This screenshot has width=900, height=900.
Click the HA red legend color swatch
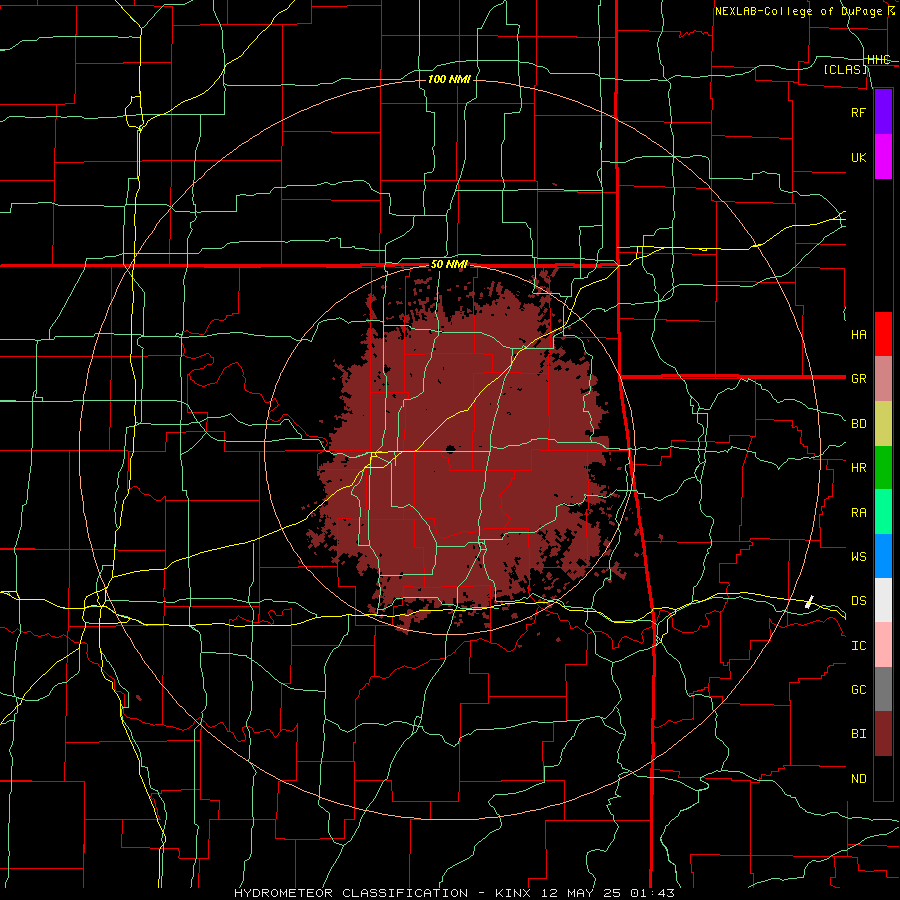[883, 334]
